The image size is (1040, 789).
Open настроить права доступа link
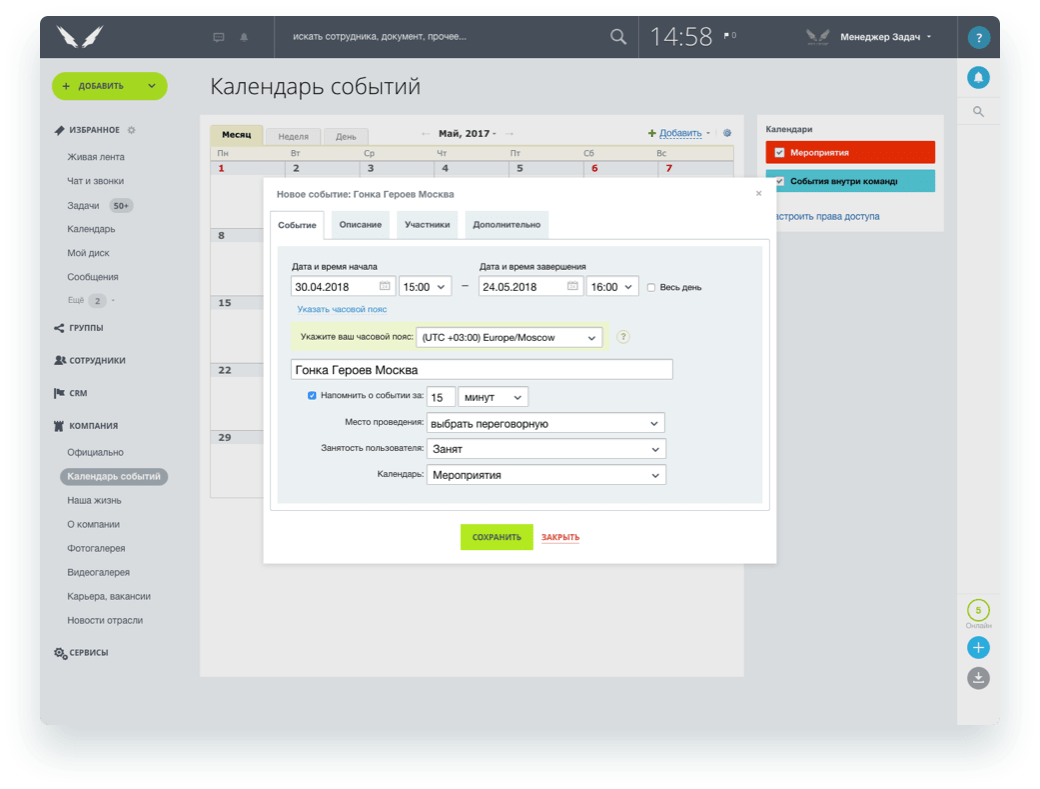point(828,216)
